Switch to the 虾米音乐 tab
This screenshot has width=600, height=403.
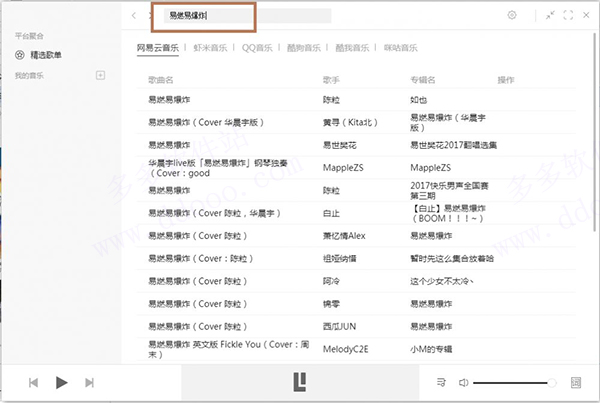click(x=210, y=48)
